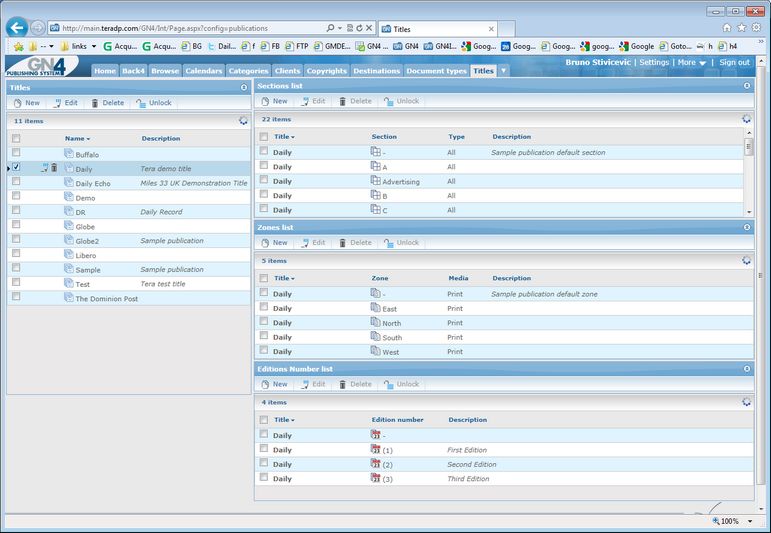Collapse the Sections list panel
Screen dimensions: 771x533
(x=747, y=86)
